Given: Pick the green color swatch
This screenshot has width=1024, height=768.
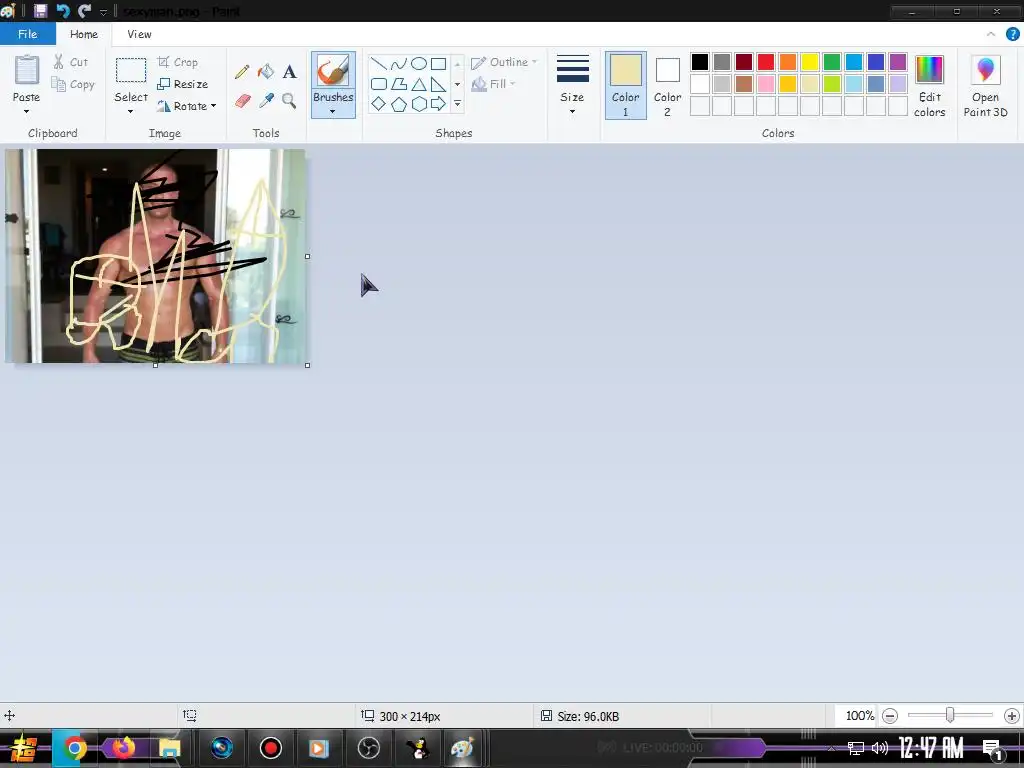Looking at the screenshot, I should tap(831, 62).
